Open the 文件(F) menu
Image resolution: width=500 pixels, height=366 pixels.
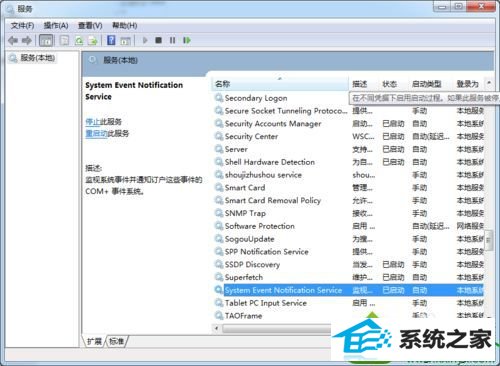point(23,26)
